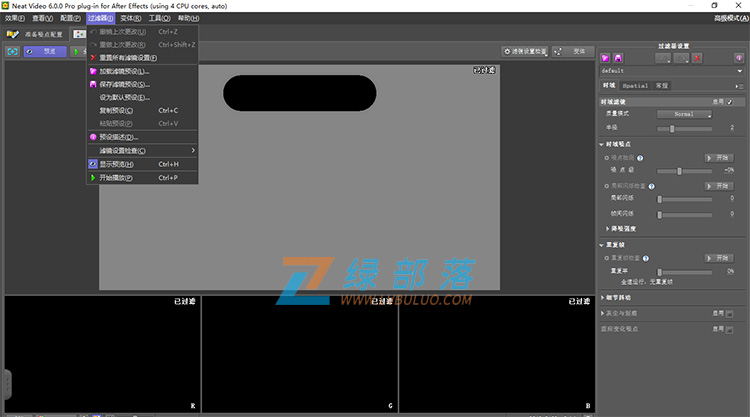Toggle temporal filter enable checkbox

coord(729,102)
